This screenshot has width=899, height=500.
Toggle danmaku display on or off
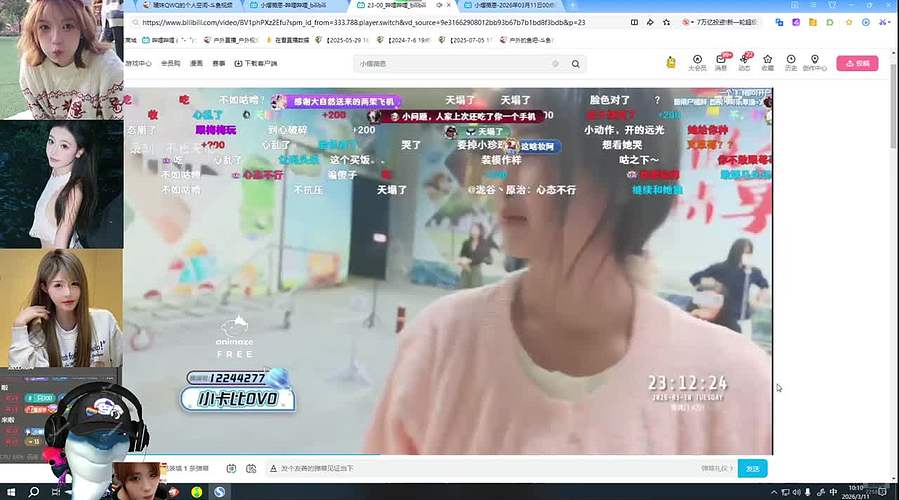pyautogui.click(x=231, y=468)
